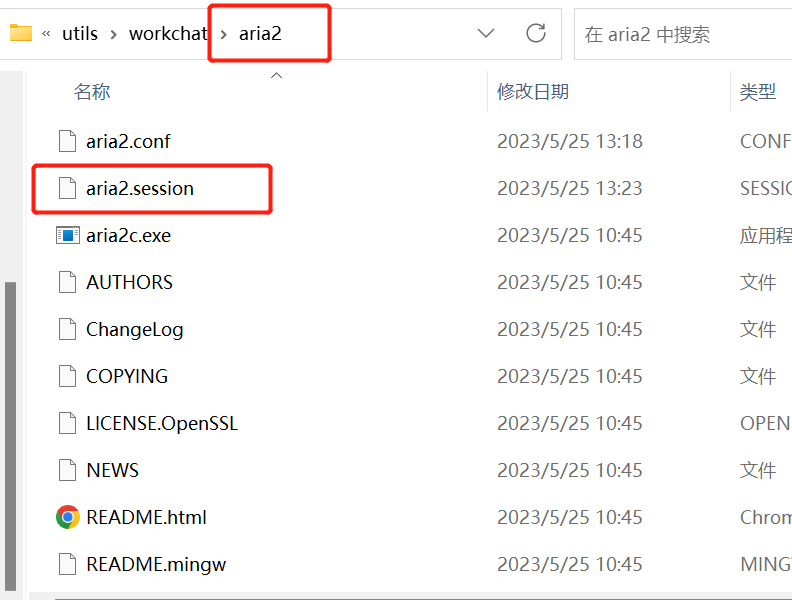This screenshot has width=792, height=600.
Task: Click the Chrome icon of README.html
Action: pyautogui.click(x=68, y=517)
